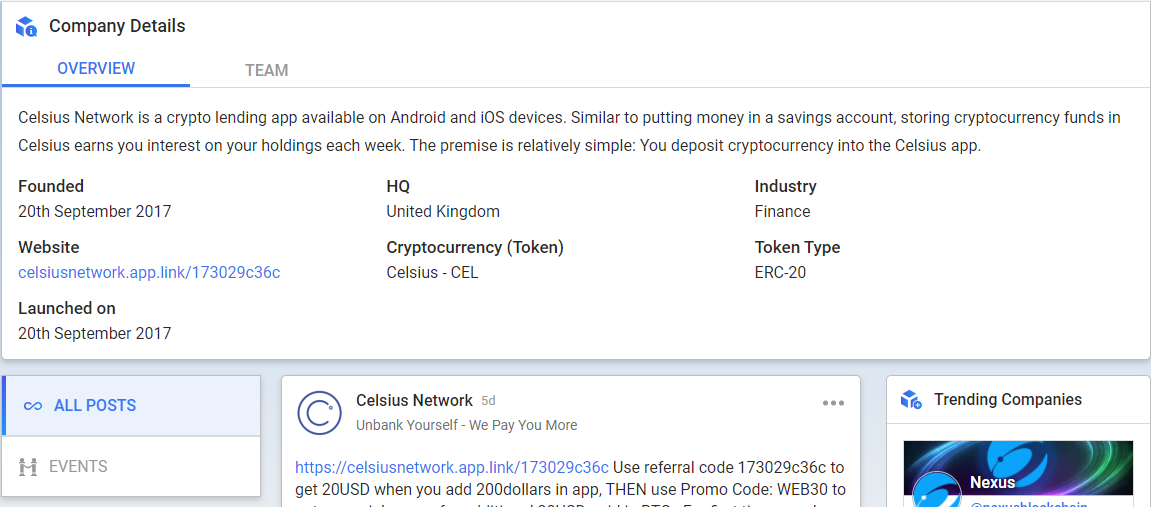Open the TEAM tab

pos(266,70)
